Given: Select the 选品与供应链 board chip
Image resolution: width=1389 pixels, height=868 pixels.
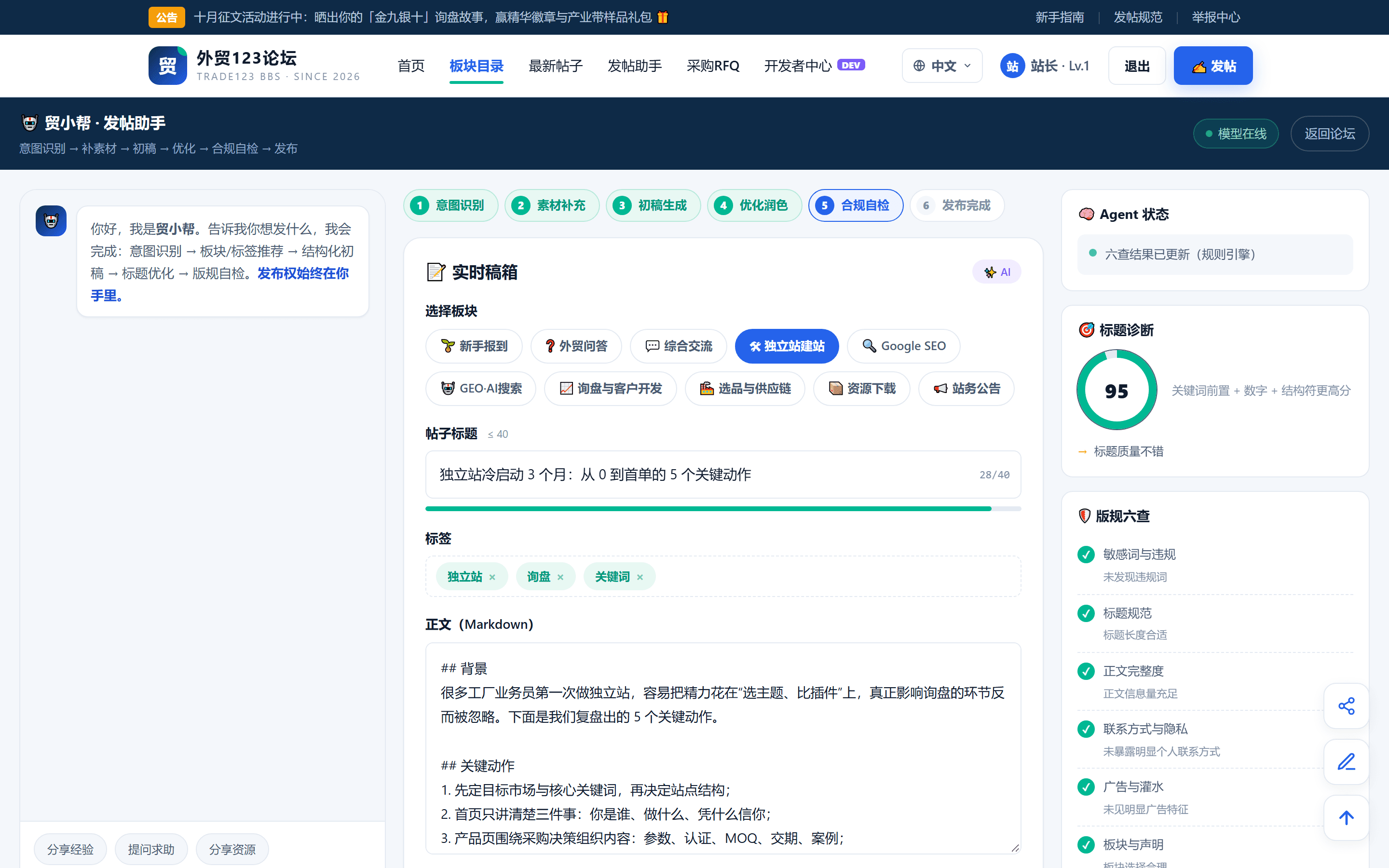Looking at the screenshot, I should pos(745,389).
